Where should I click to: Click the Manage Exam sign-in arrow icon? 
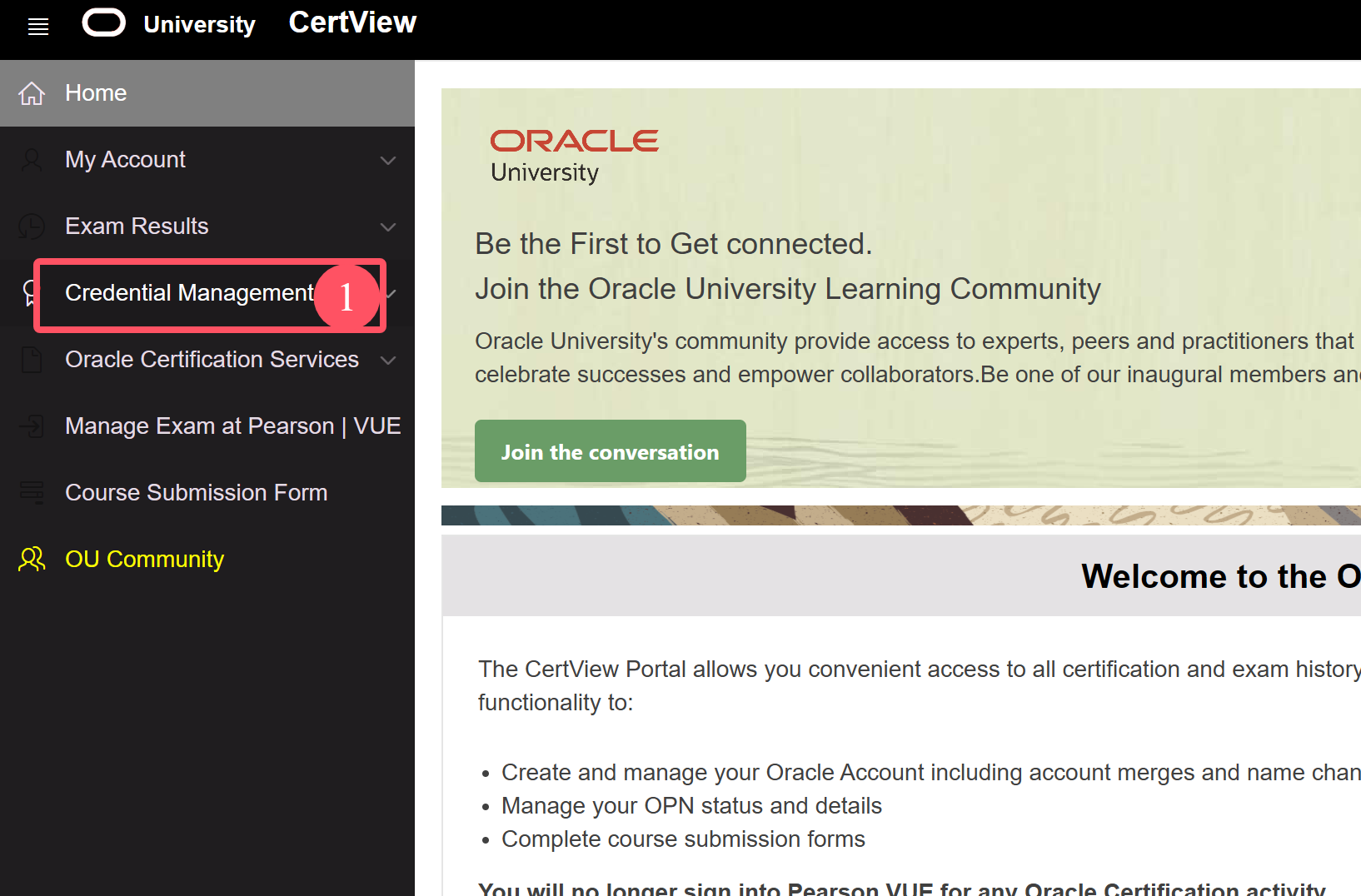pyautogui.click(x=32, y=426)
